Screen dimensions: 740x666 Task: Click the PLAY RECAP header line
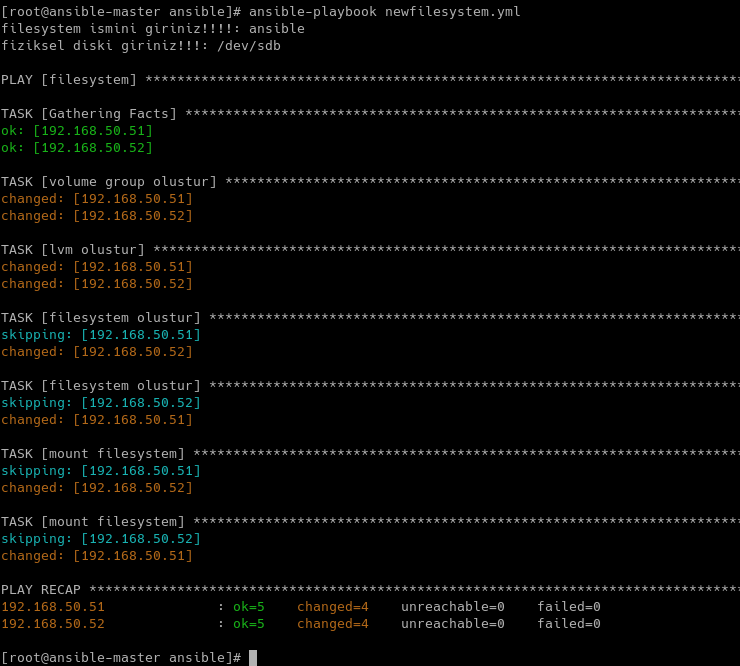pos(42,590)
